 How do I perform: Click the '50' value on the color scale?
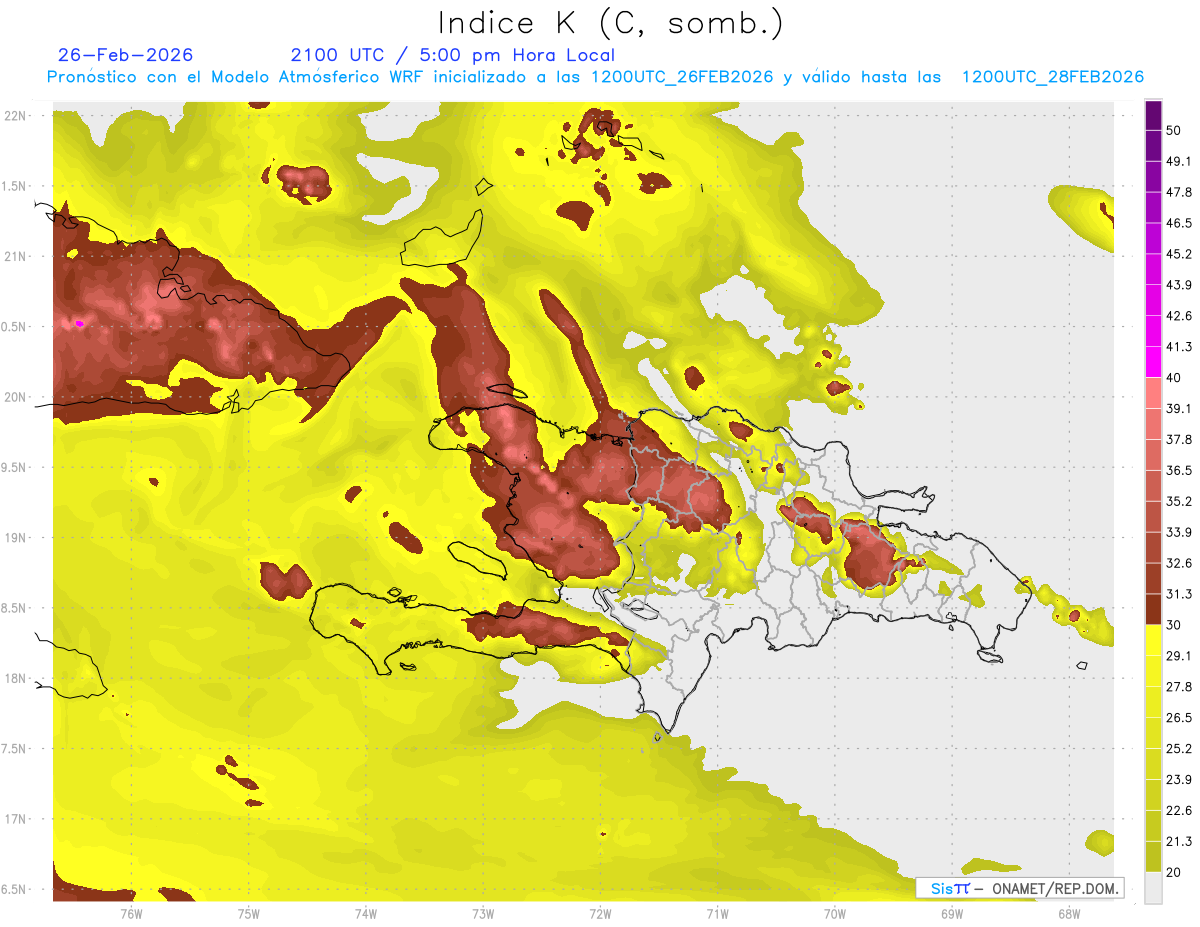click(1174, 130)
